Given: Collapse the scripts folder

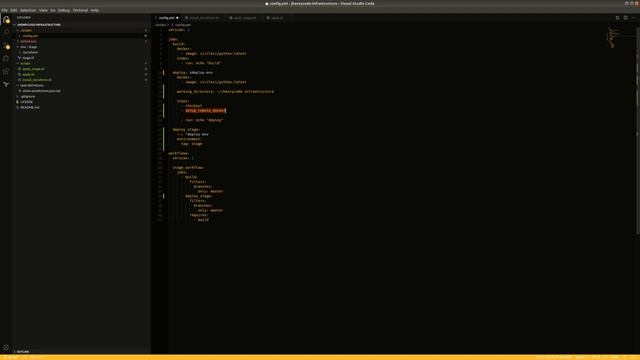Looking at the screenshot, I should 82,63.
